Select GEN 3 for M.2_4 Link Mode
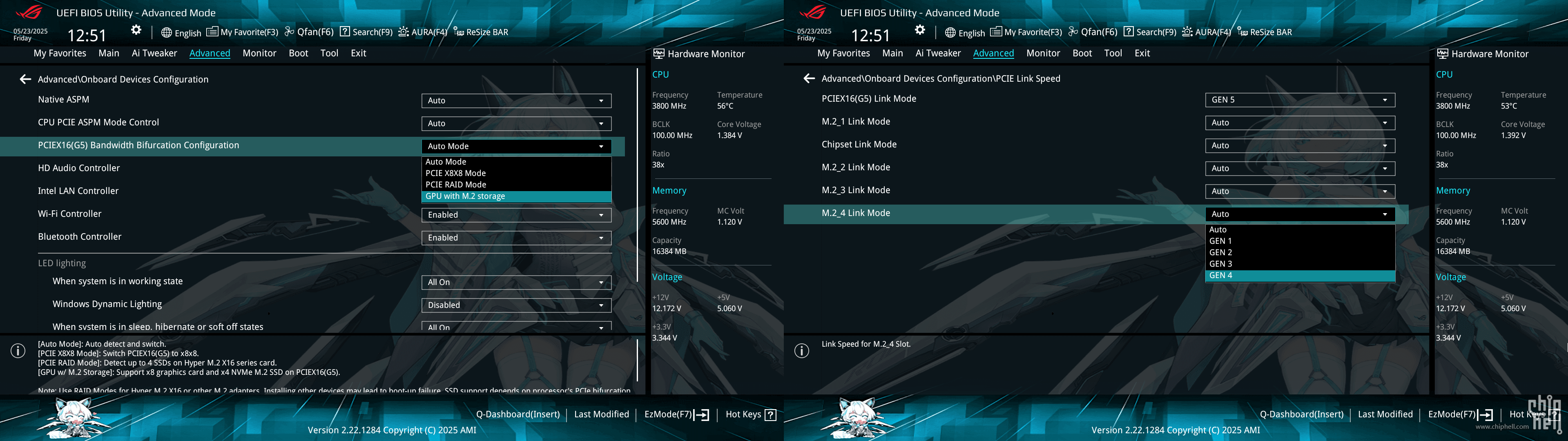The image size is (1568, 441). coord(1300,264)
